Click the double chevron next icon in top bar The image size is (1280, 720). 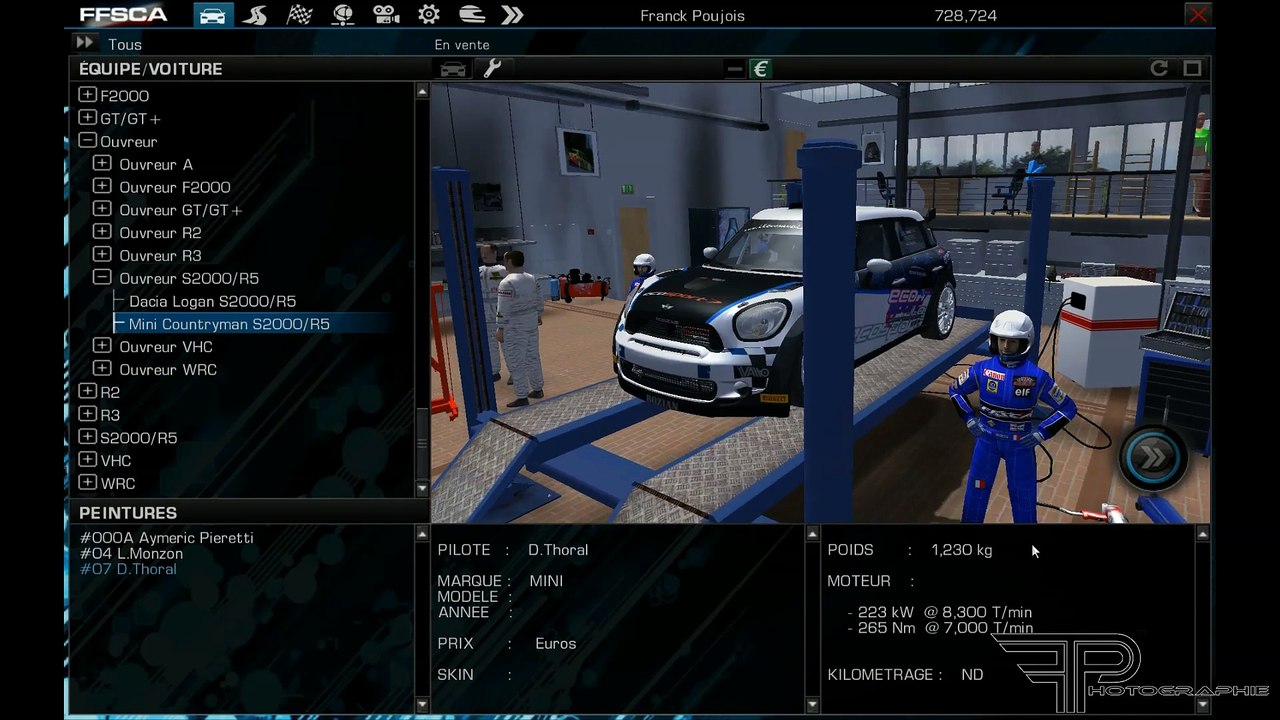click(512, 15)
